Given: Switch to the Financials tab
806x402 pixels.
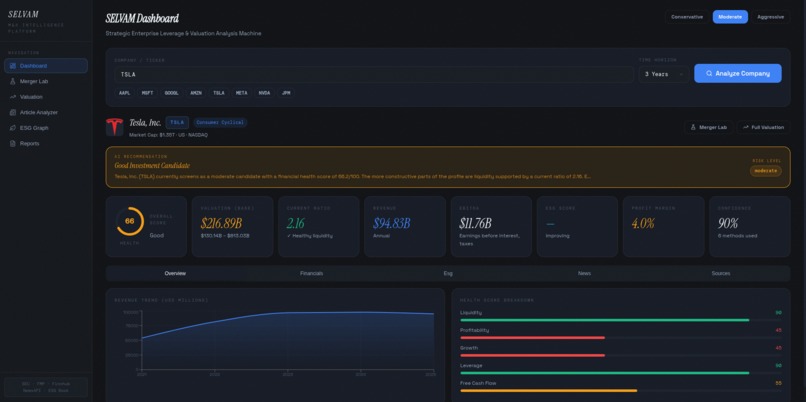Looking at the screenshot, I should [312, 273].
